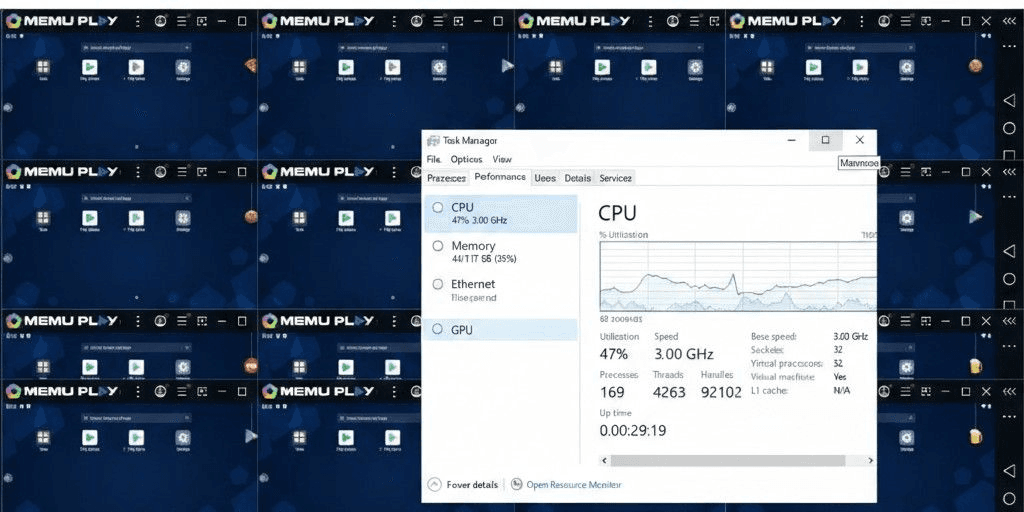1024x512 pixels.
Task: Launch Play Games in bottom-left MEmu window
Action: coord(136,438)
